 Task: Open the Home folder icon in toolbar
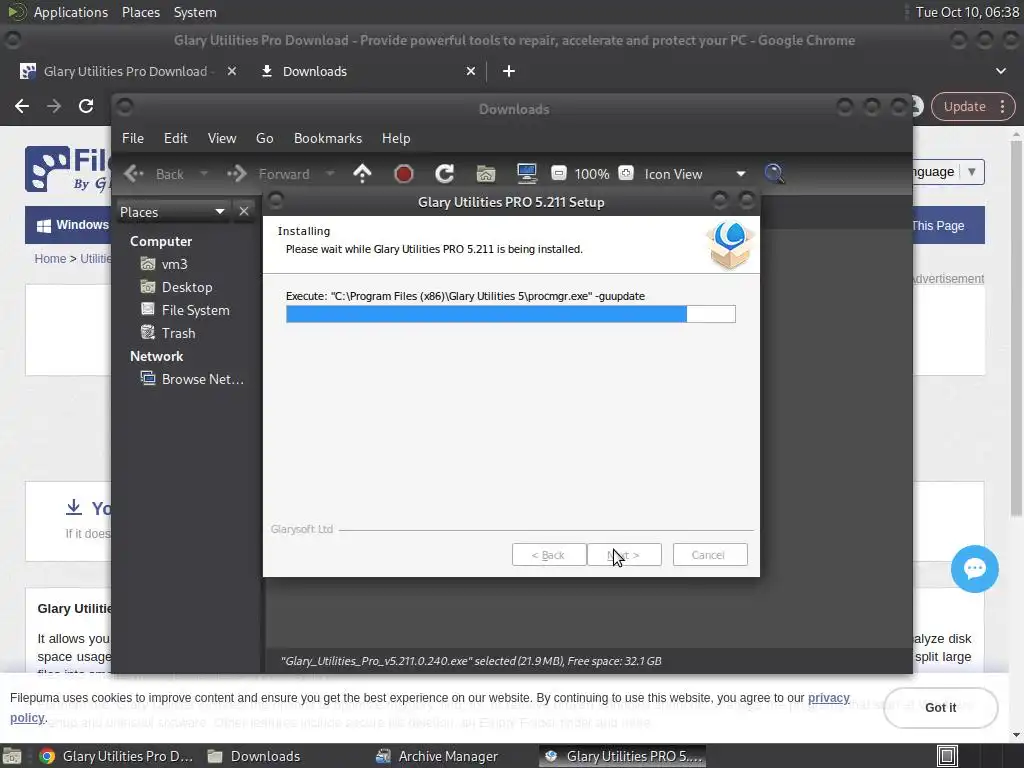(486, 174)
